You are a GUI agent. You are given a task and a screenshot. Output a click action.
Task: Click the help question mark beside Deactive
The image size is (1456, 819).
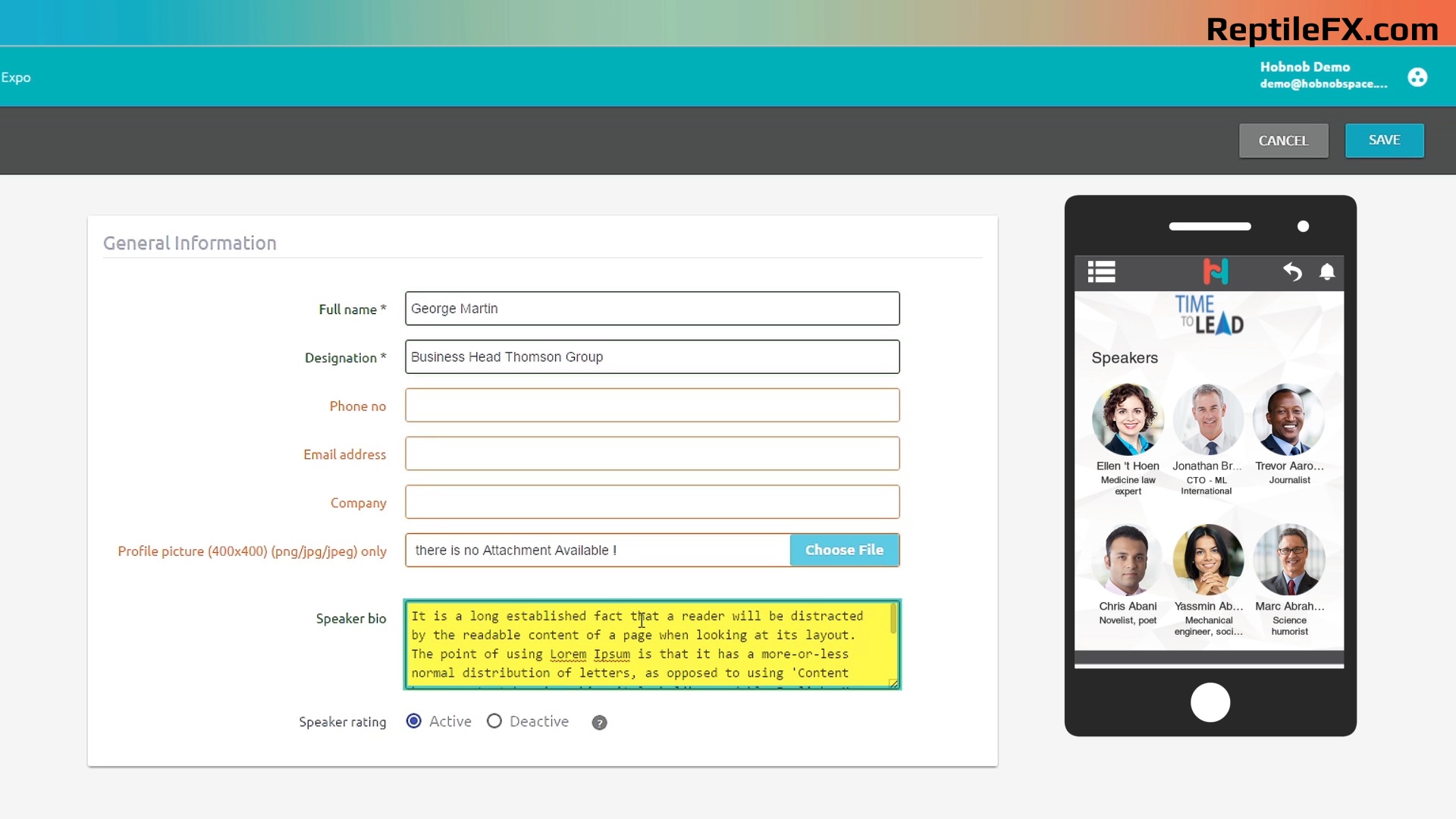(599, 723)
